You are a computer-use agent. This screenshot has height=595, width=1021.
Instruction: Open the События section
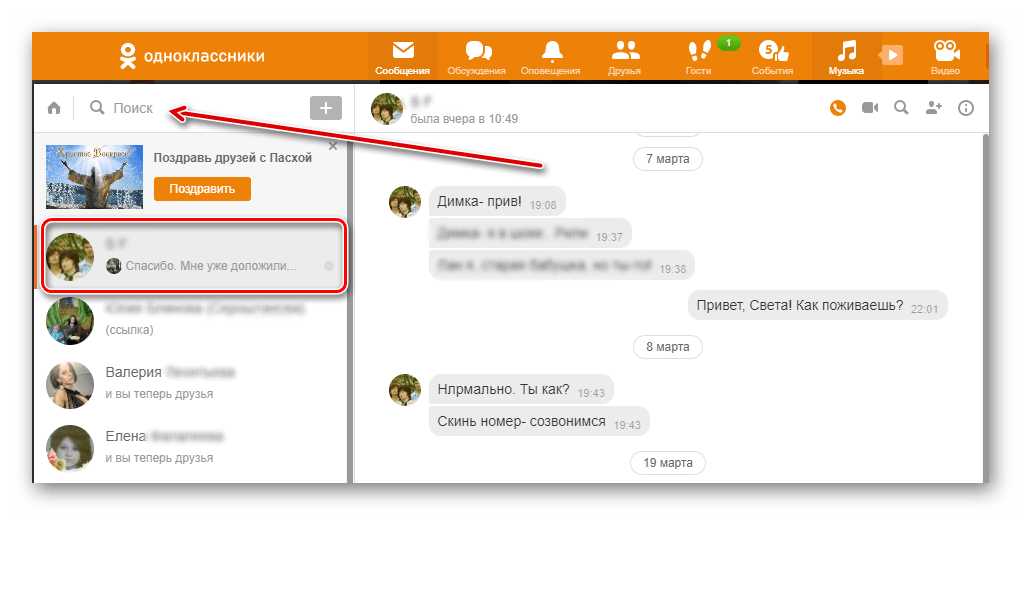click(x=772, y=57)
